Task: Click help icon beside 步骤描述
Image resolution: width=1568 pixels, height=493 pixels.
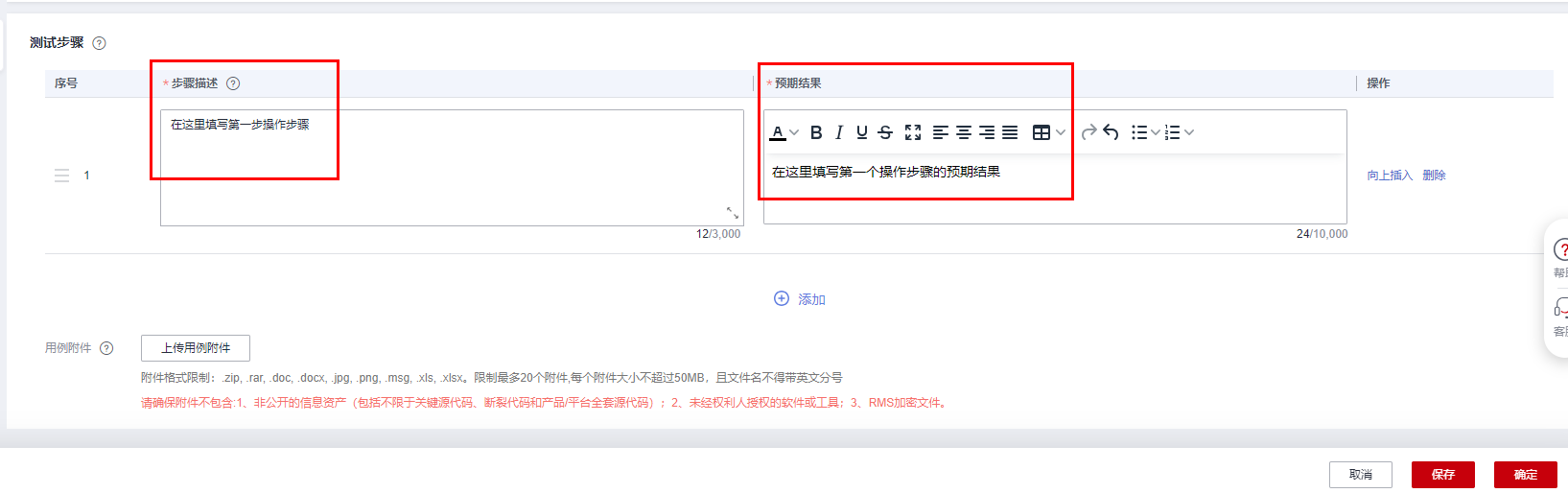Action: click(233, 83)
